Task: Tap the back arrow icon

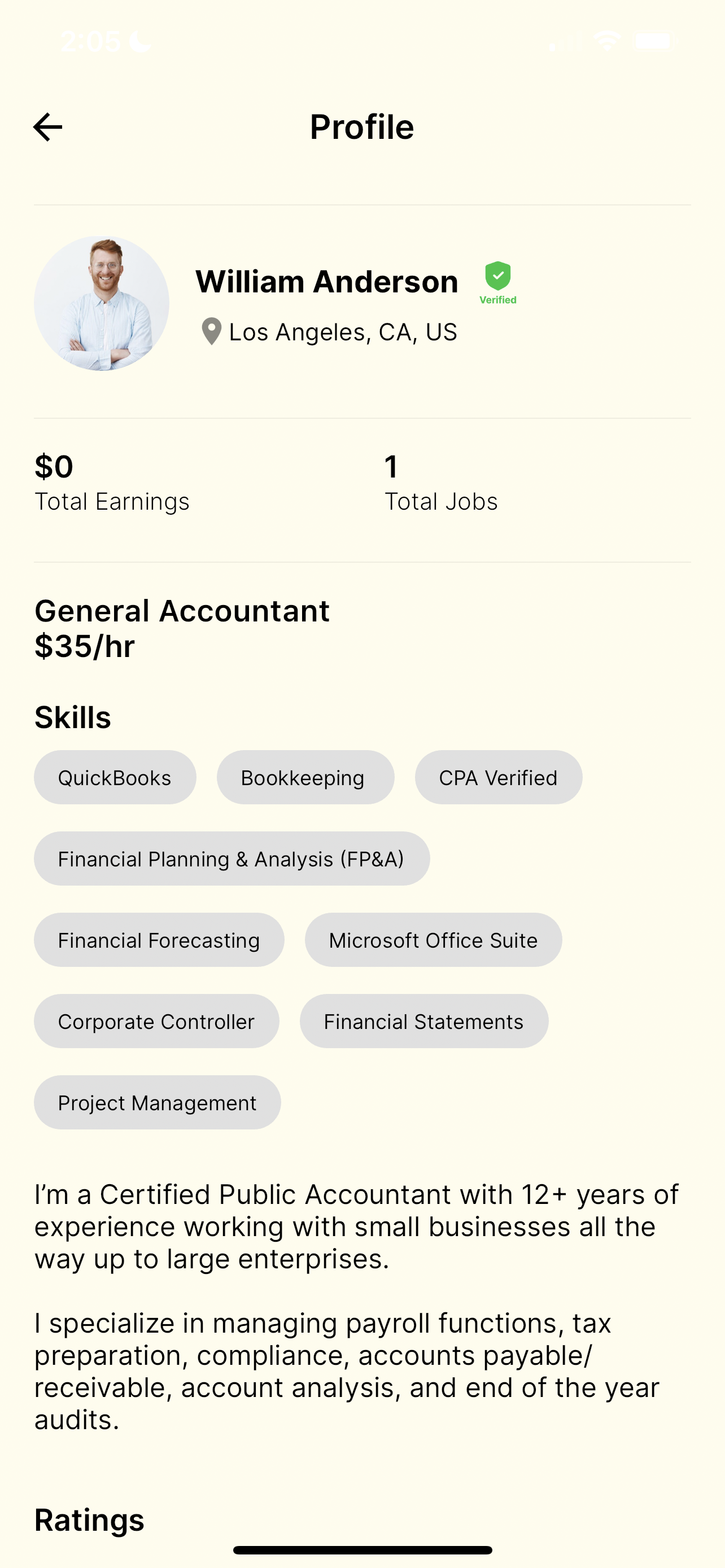Action: [48, 127]
